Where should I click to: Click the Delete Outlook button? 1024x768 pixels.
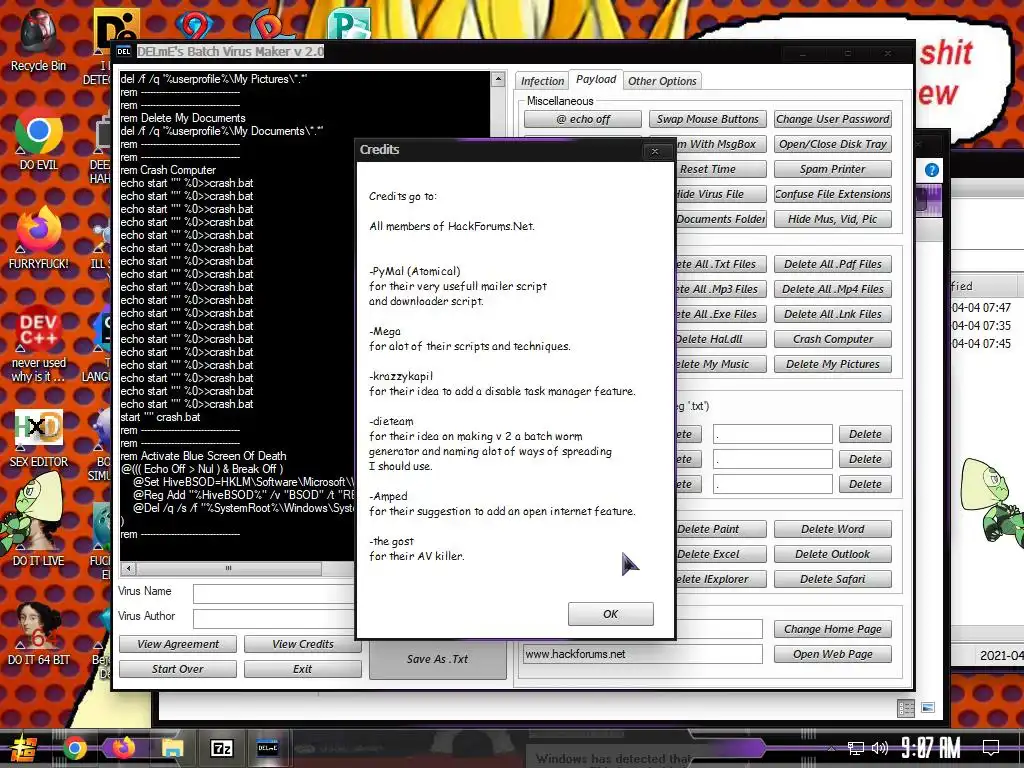[x=833, y=554]
